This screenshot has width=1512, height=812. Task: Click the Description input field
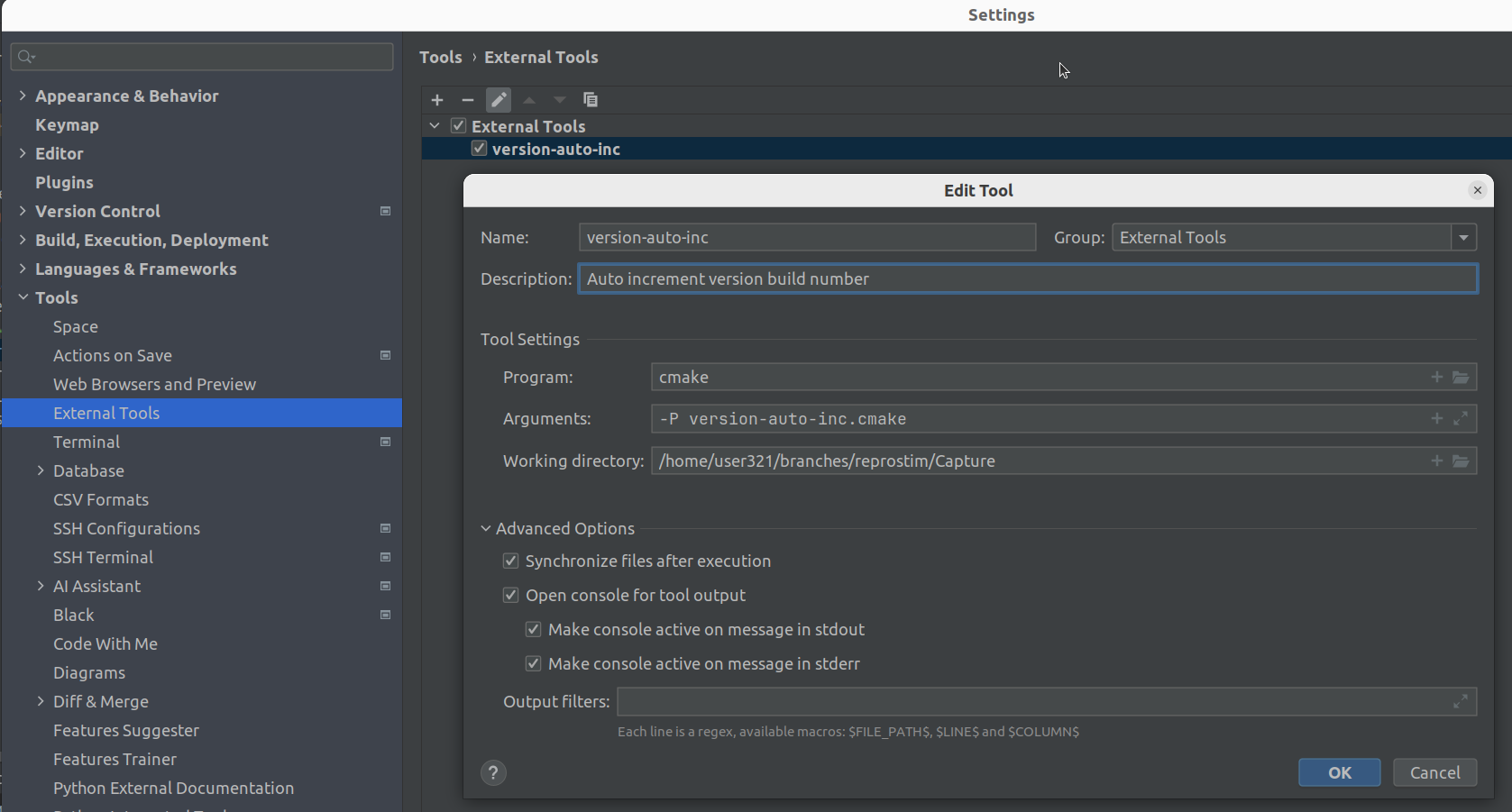point(1027,278)
